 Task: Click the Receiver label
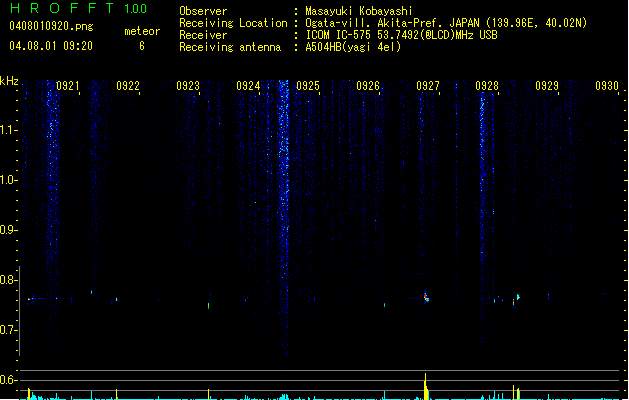203,35
